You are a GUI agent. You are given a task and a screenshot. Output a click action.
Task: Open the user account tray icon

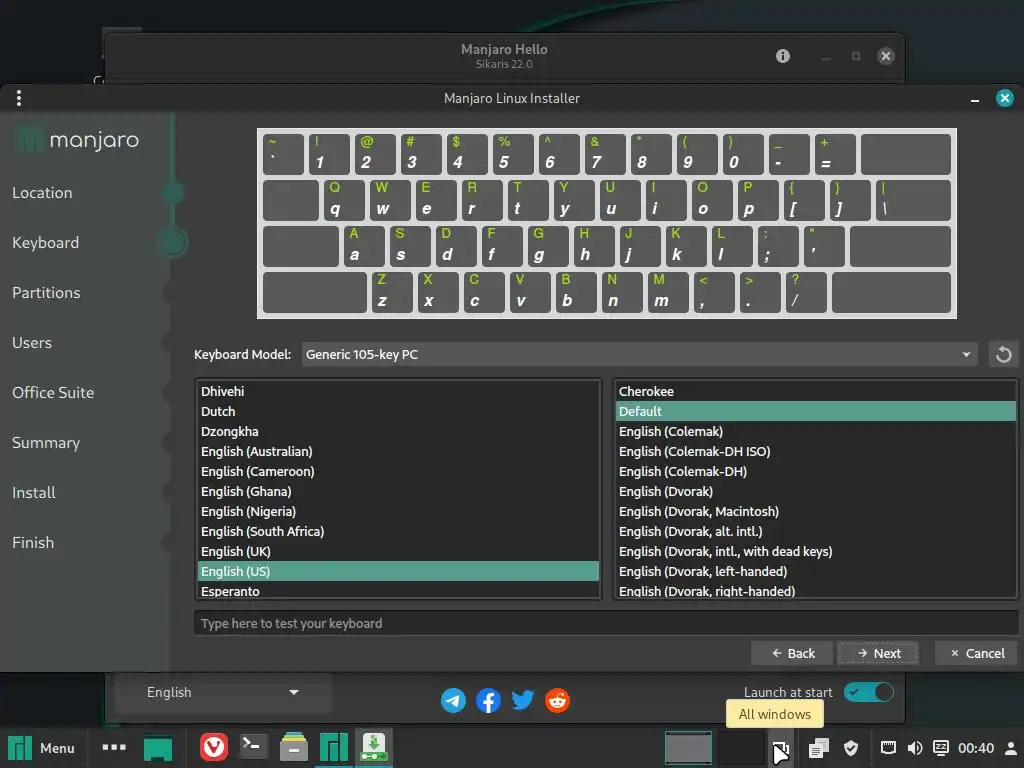click(x=1011, y=748)
